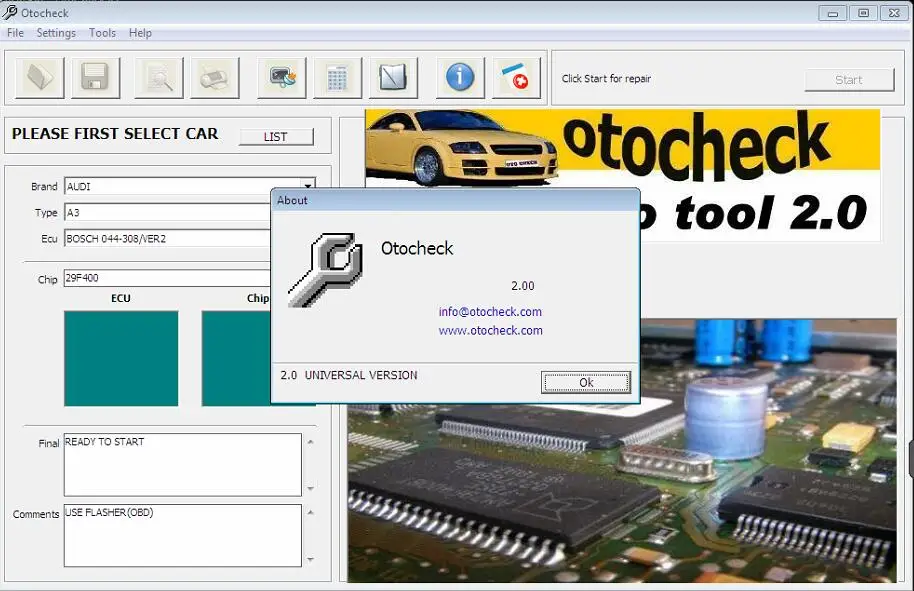Click the printer toolbar icon
Screen dimensions: 914x591
click(215, 78)
